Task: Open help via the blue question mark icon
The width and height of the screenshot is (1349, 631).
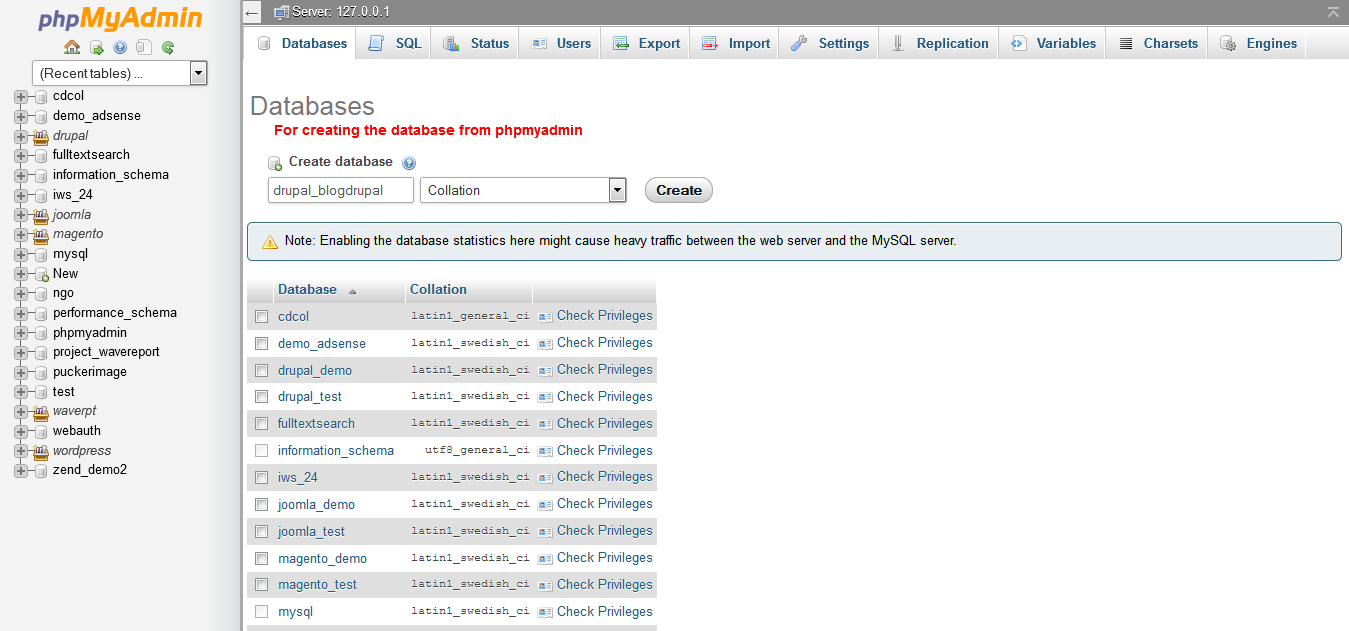Action: click(120, 47)
